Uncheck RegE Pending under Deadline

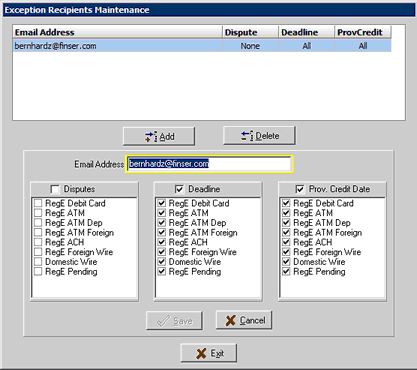[x=162, y=271]
